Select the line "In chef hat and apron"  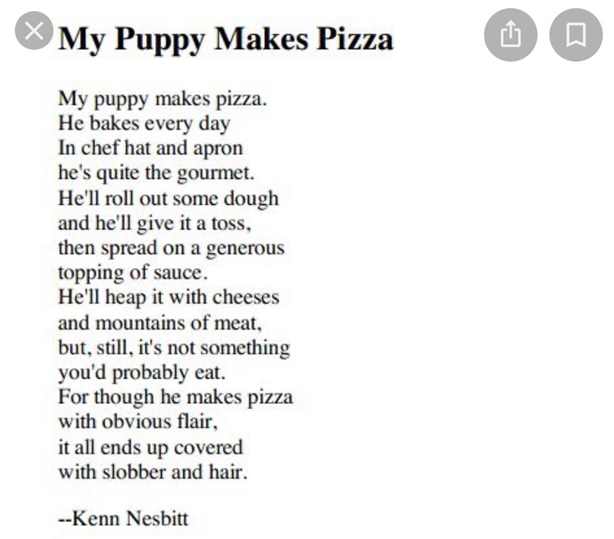(x=151, y=149)
